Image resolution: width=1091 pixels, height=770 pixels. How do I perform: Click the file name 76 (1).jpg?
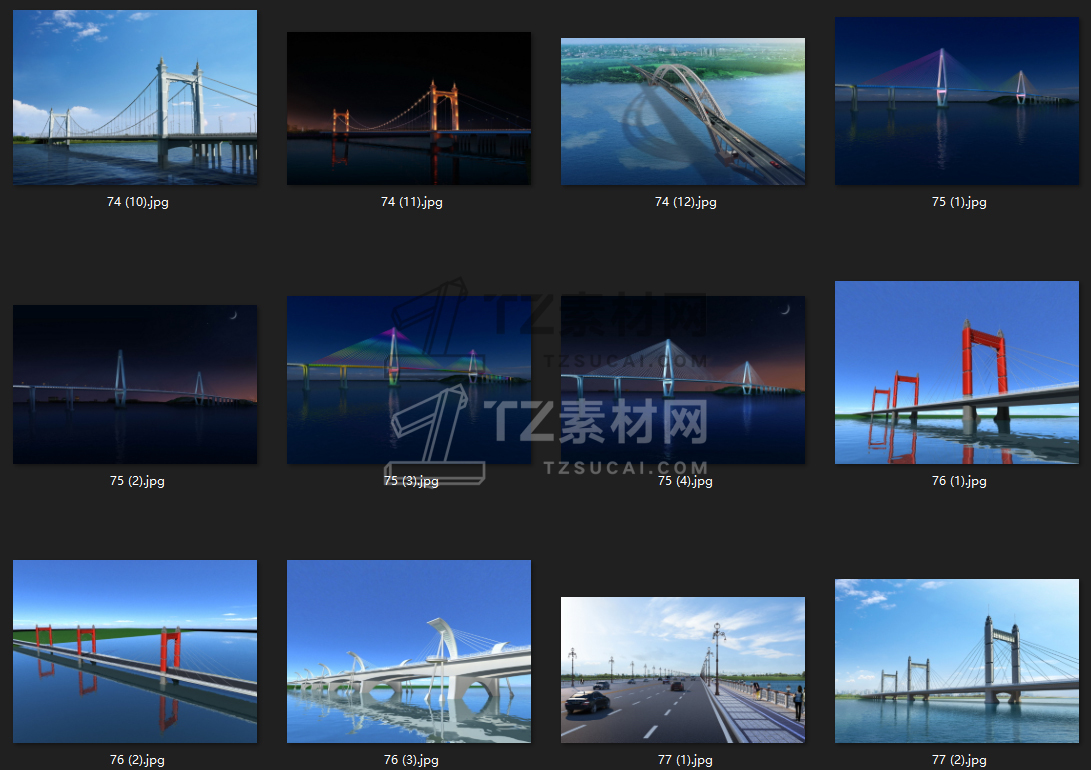[959, 481]
